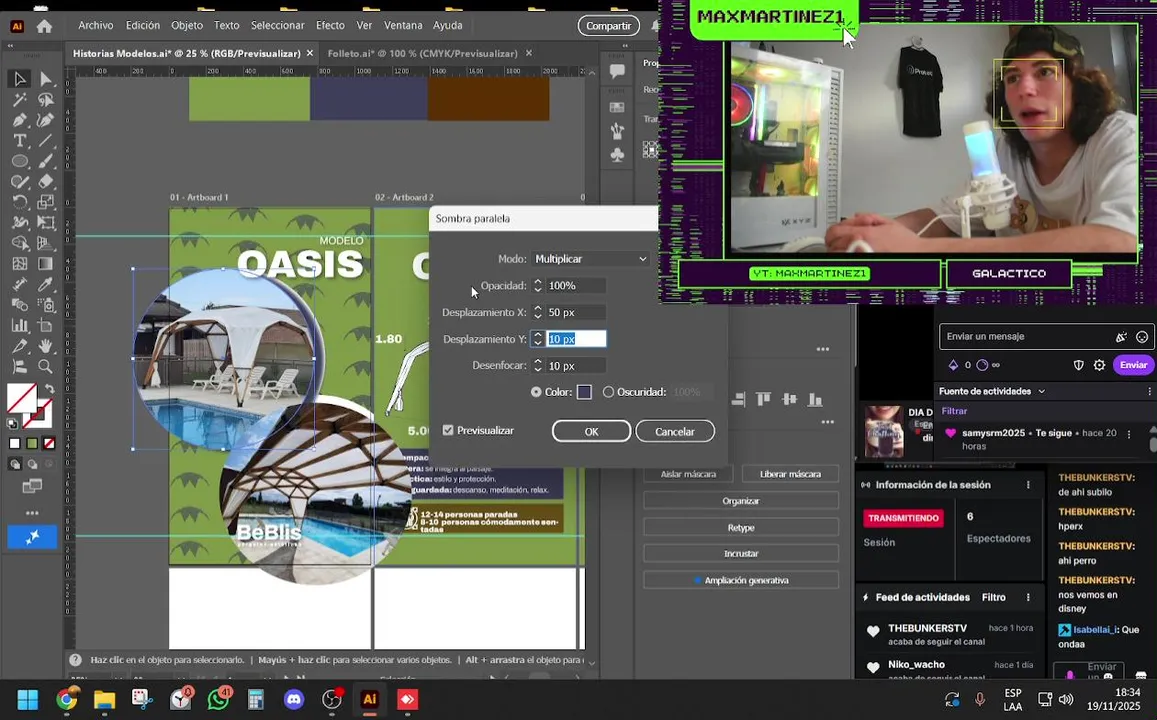Click the Fill color box in toolbar
1157x720 pixels.
pyautogui.click(x=22, y=399)
